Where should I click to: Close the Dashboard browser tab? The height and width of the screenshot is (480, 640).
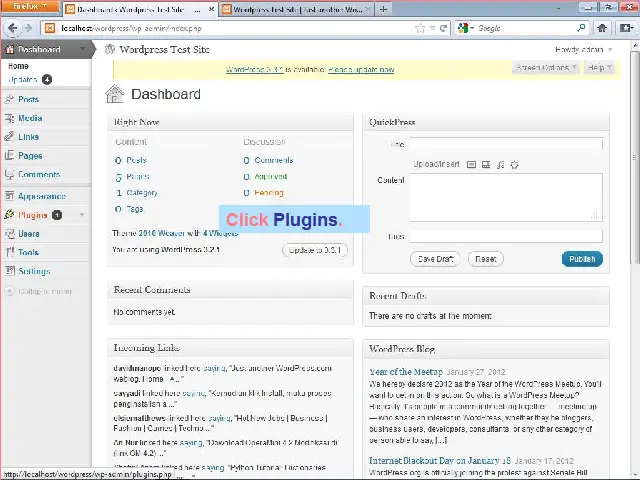211,9
